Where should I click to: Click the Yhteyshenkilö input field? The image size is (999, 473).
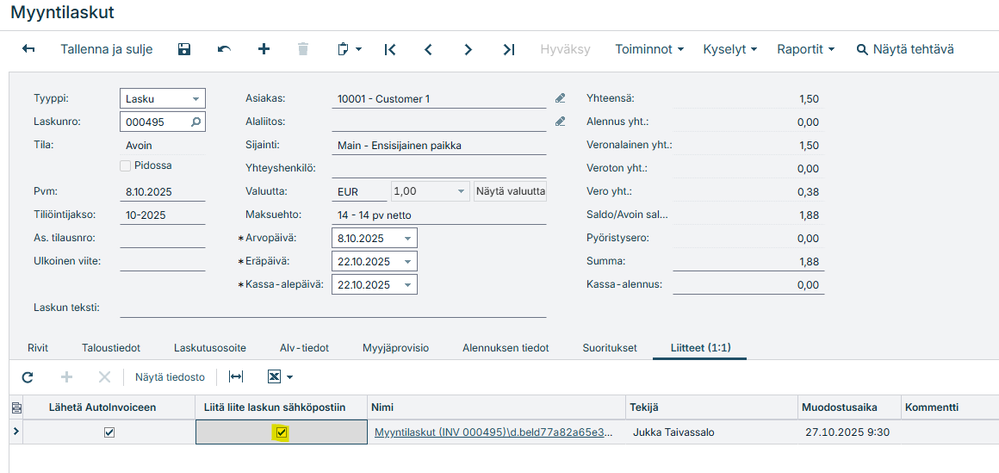tap(439, 168)
